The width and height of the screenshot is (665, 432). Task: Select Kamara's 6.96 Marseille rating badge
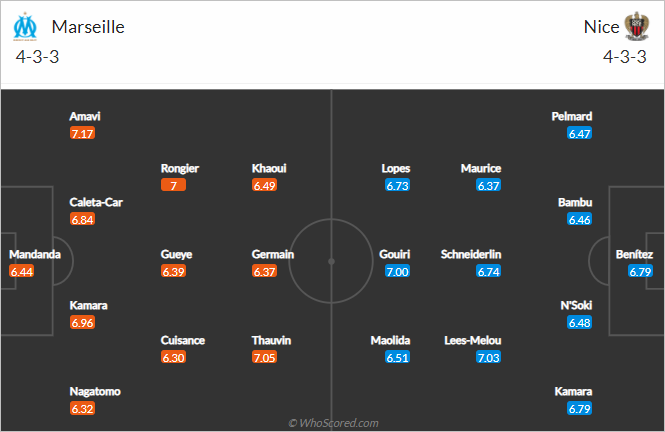coord(82,323)
